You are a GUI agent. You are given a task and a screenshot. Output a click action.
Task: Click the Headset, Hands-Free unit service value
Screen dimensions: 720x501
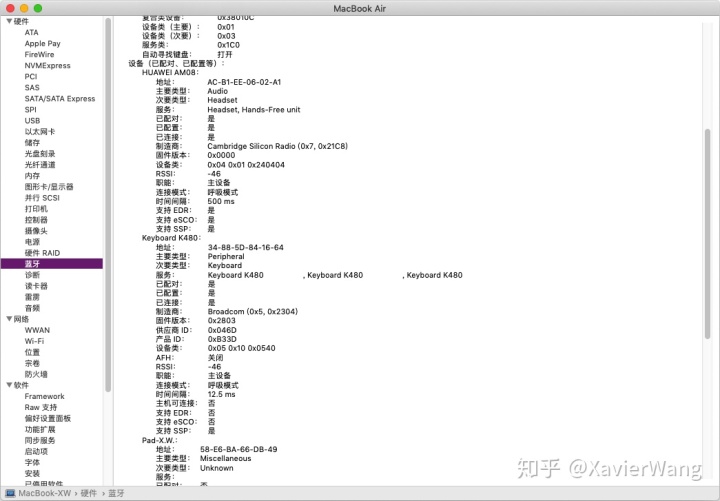pos(253,109)
